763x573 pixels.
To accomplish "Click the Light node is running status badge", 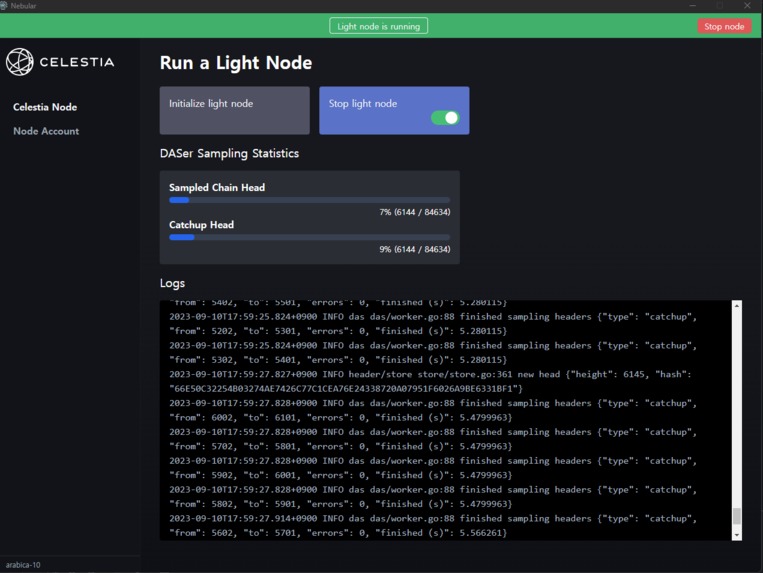I will pyautogui.click(x=379, y=26).
